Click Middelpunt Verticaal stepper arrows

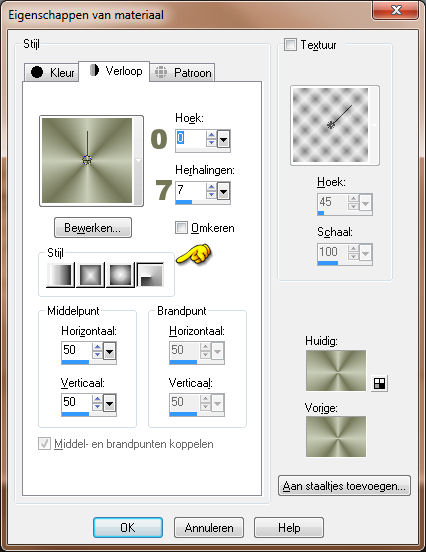click(97, 403)
